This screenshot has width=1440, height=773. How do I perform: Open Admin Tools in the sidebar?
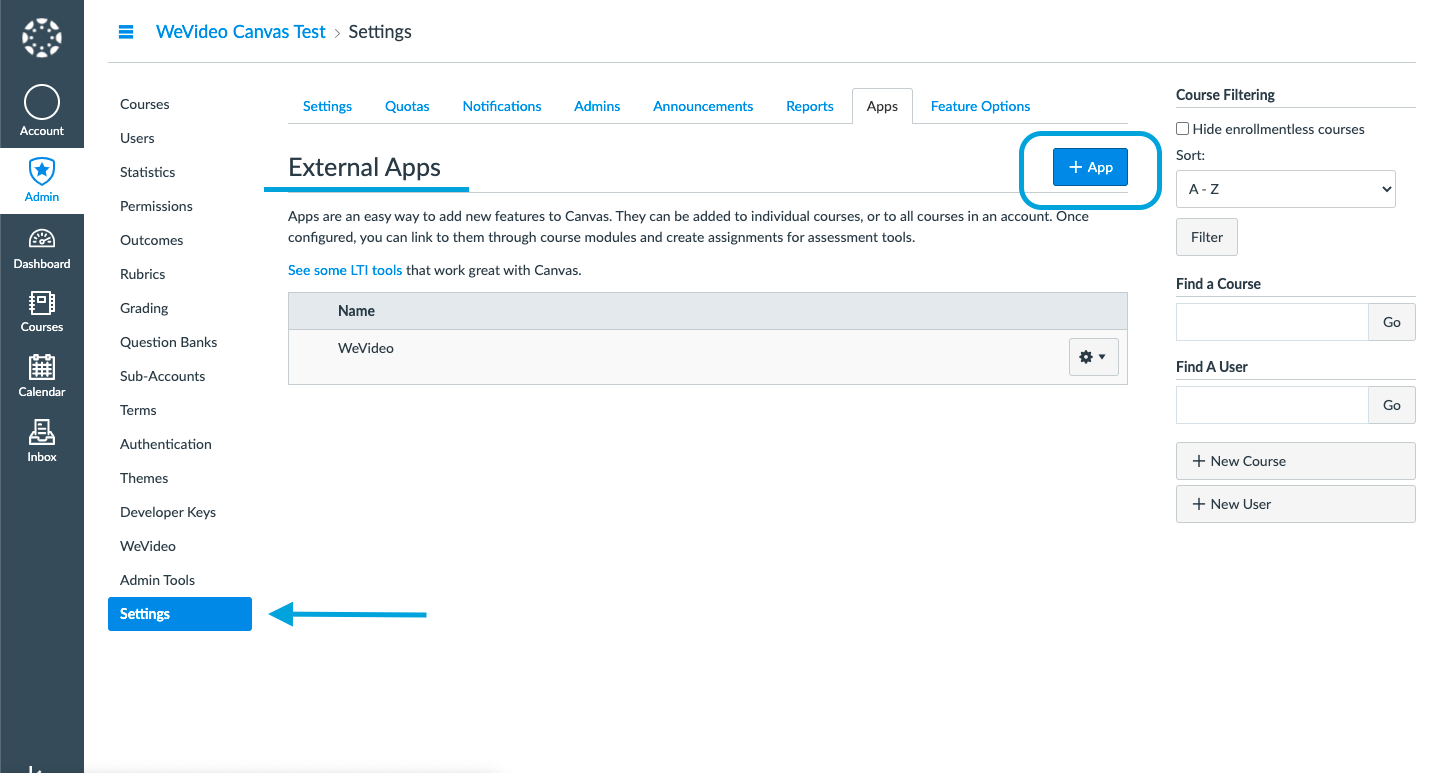point(157,580)
